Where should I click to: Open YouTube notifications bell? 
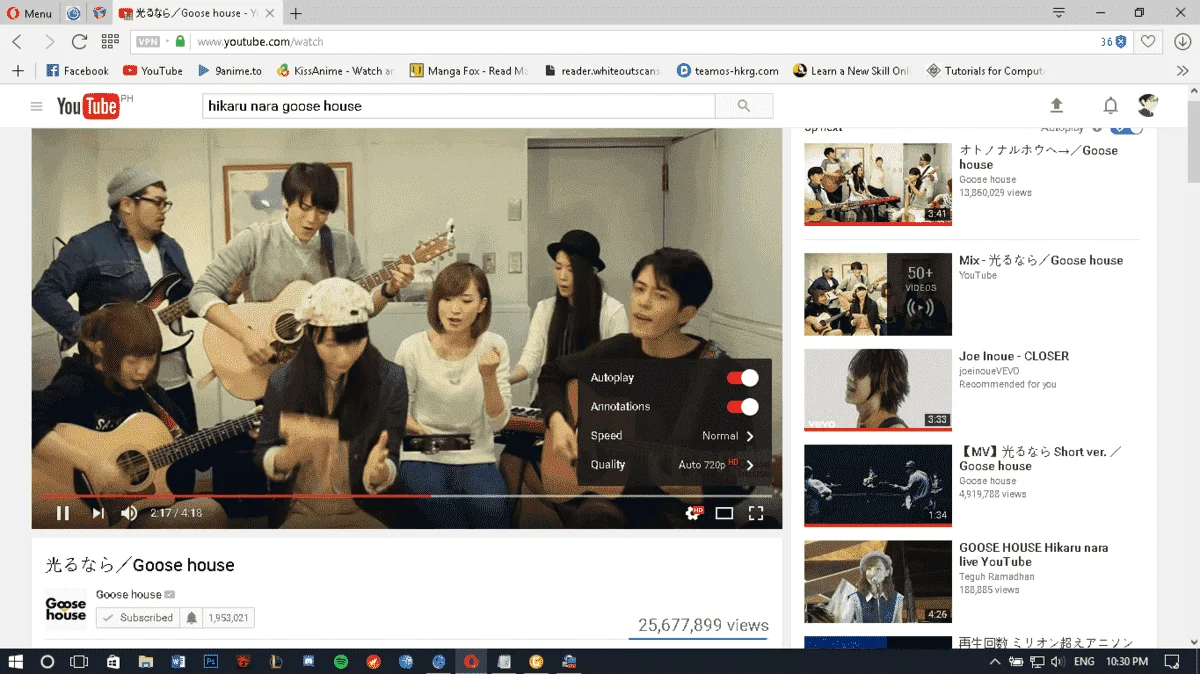tap(1110, 106)
